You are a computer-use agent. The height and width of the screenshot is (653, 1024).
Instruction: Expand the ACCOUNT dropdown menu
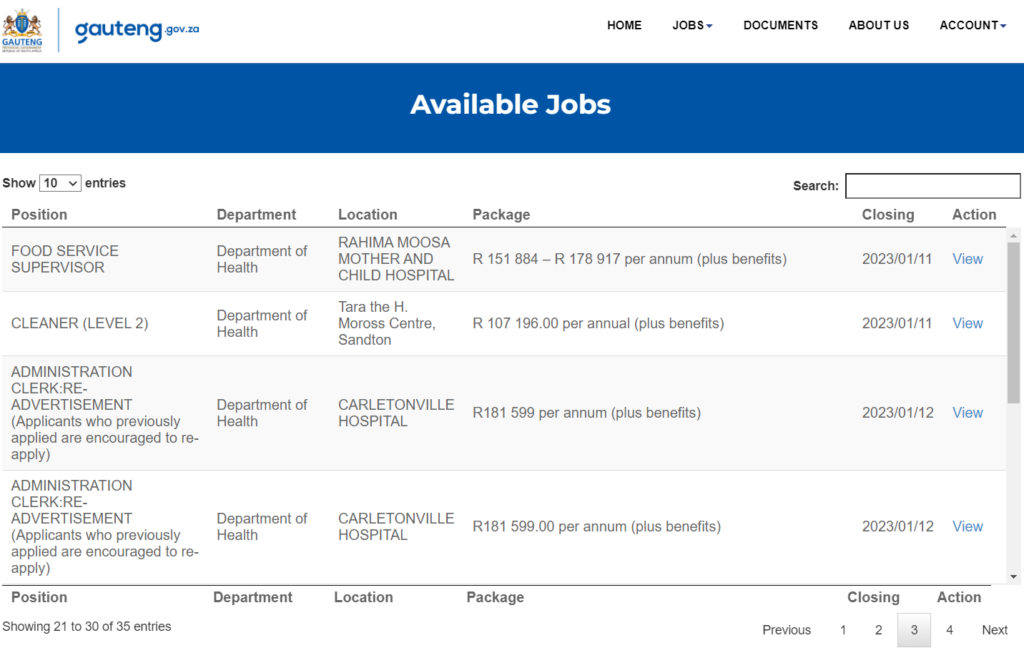[x=972, y=26]
